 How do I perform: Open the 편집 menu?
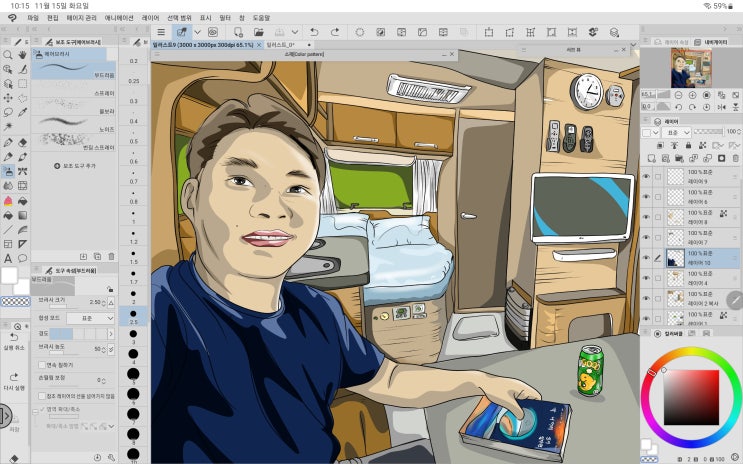point(53,18)
